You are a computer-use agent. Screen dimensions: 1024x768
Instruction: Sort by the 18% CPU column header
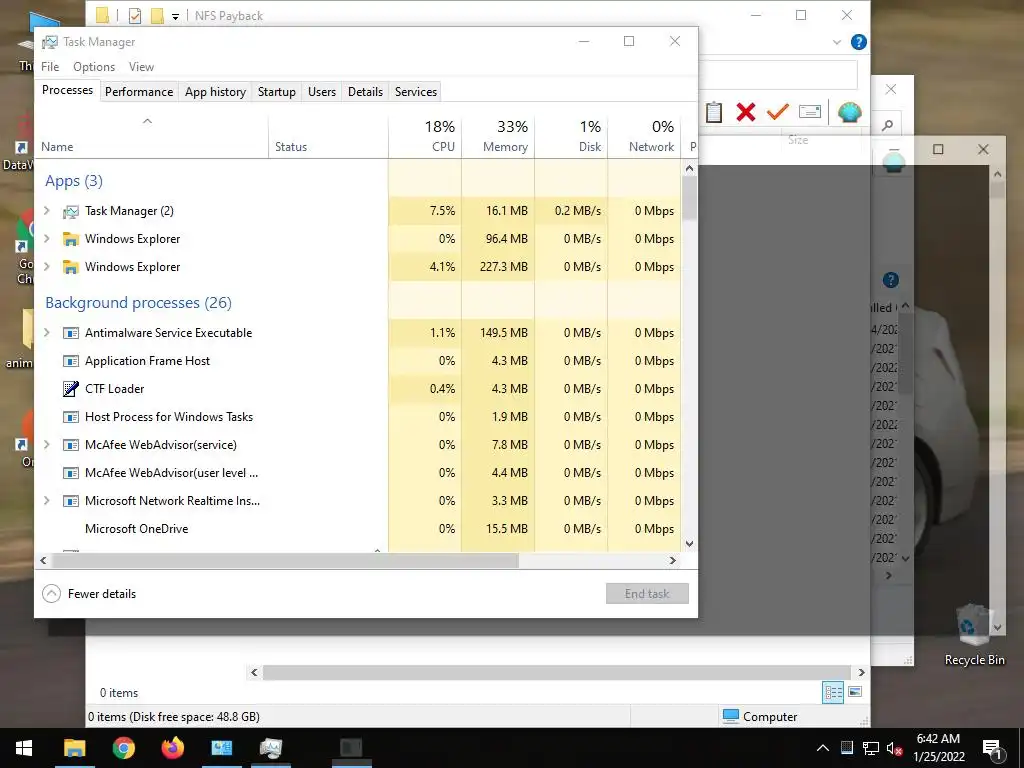coord(425,136)
